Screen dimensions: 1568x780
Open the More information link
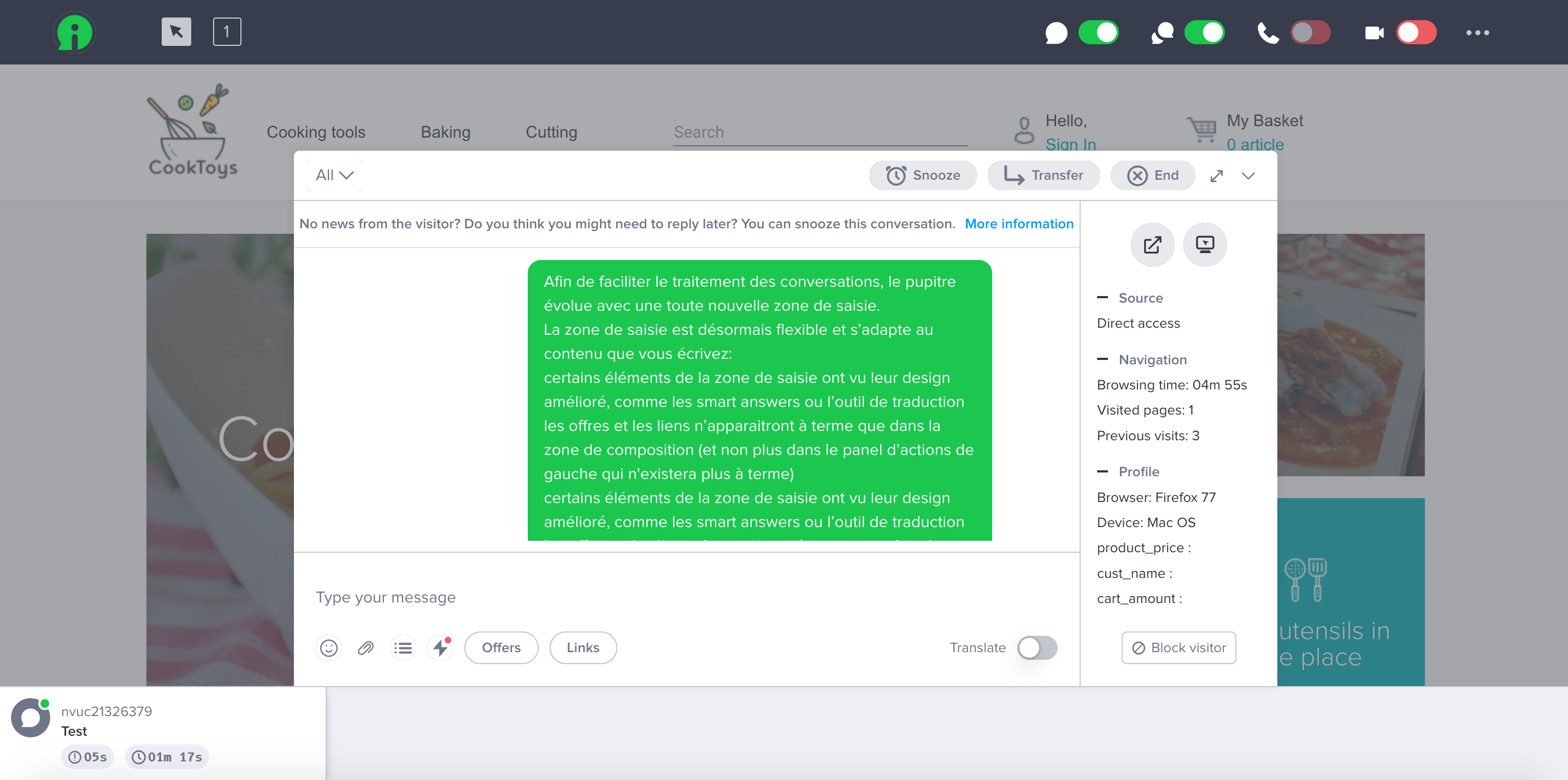[1019, 224]
